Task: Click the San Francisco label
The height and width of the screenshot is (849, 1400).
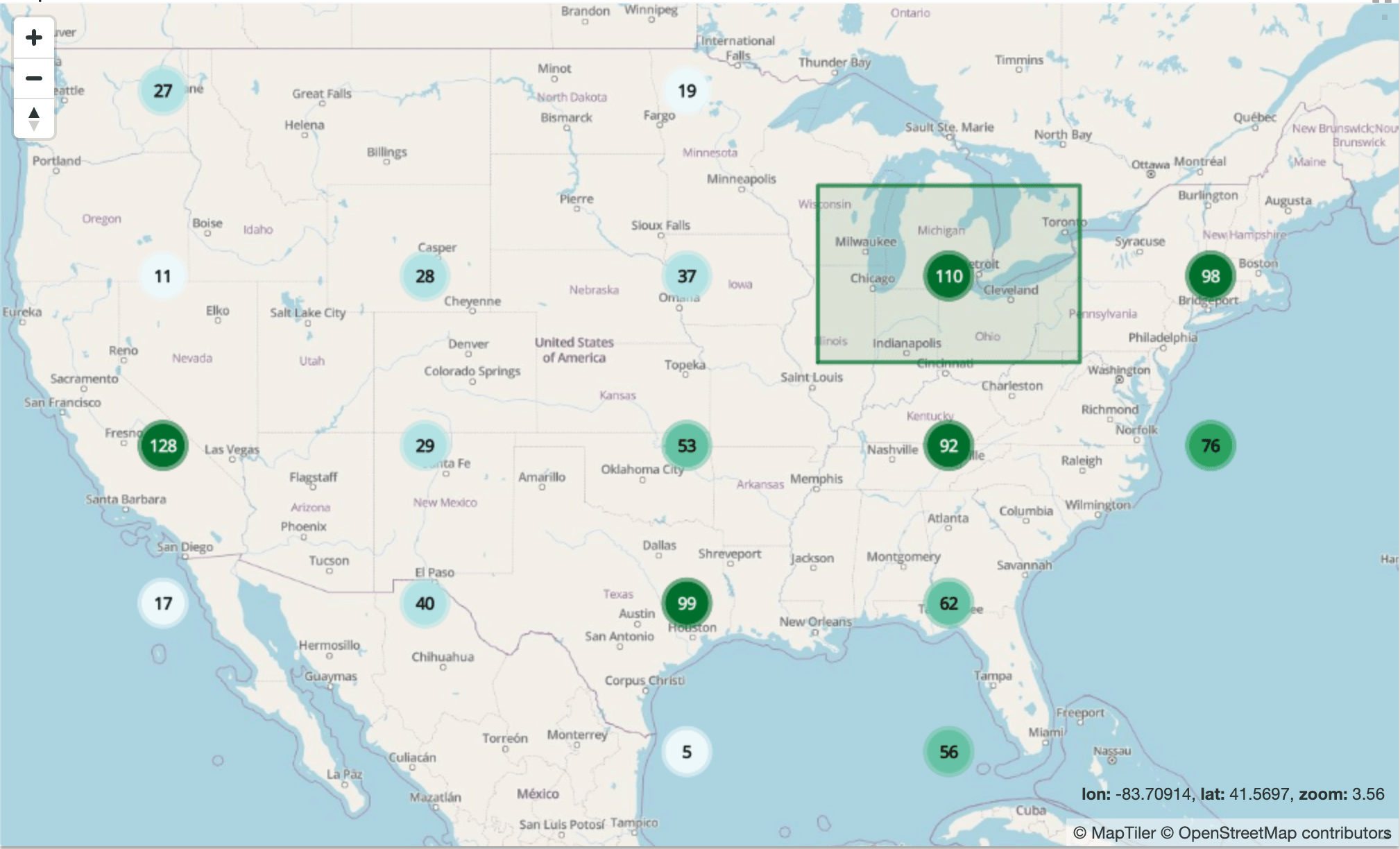Action: (62, 402)
